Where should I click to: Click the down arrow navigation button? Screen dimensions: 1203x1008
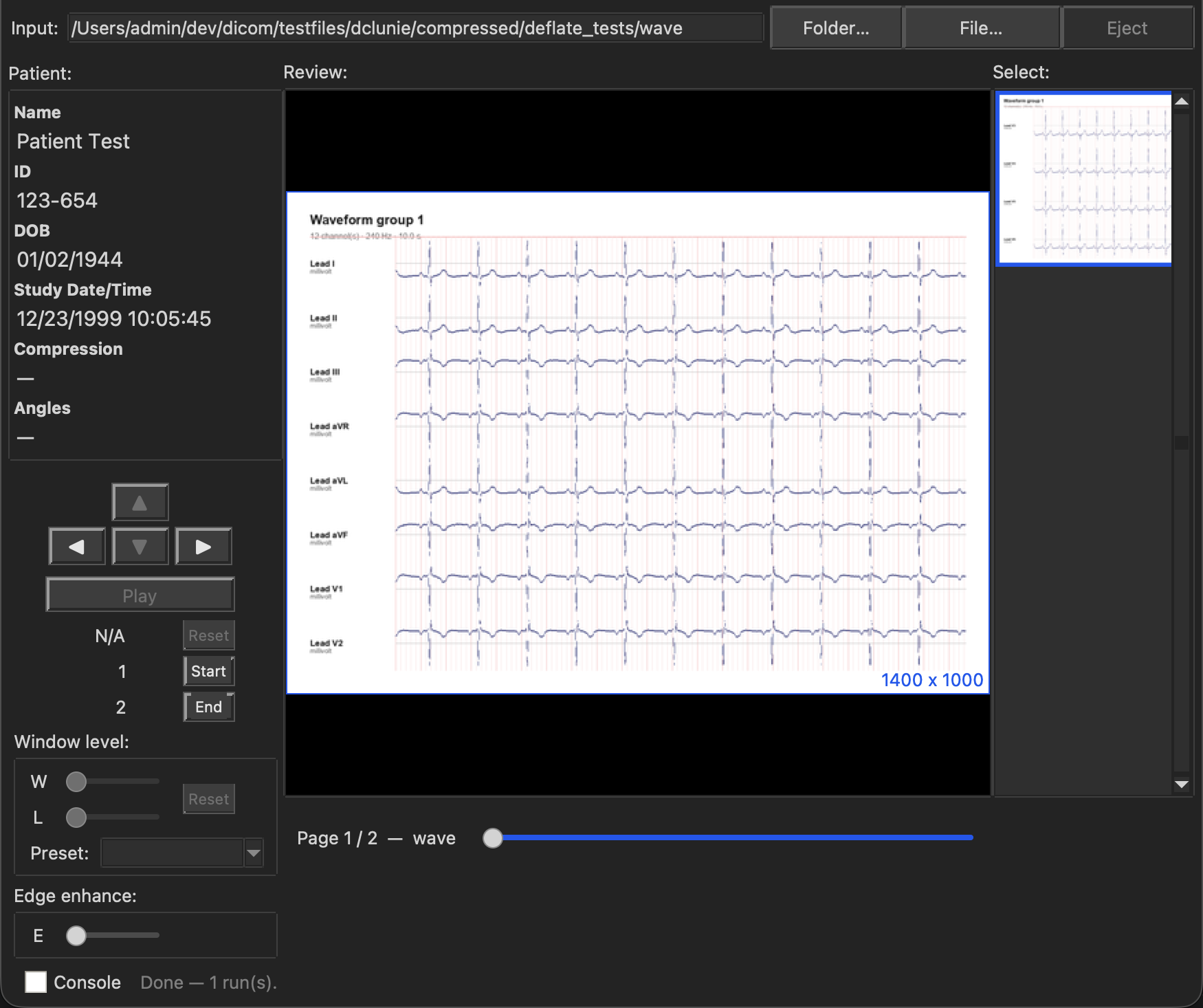pyautogui.click(x=140, y=547)
